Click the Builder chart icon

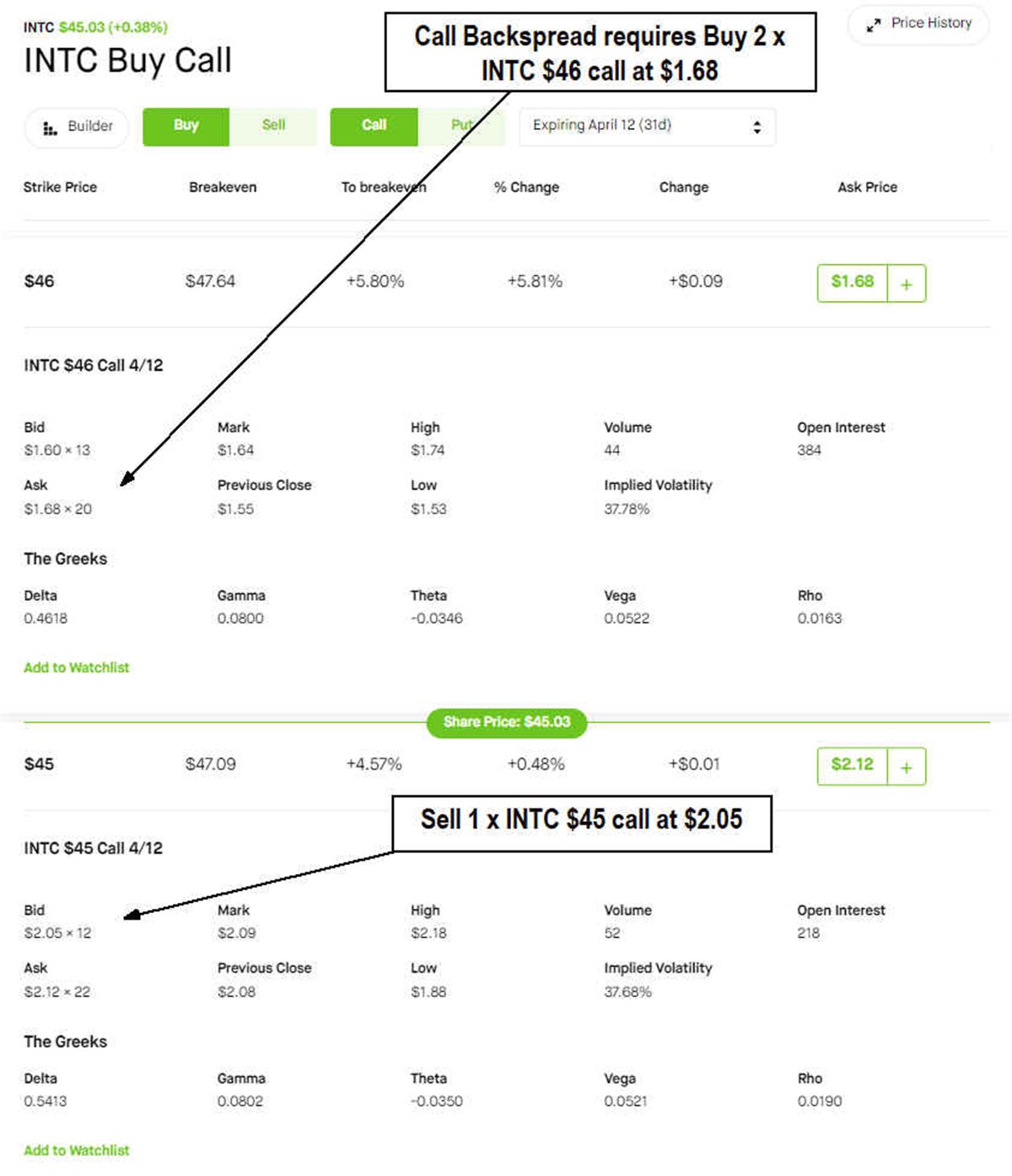click(x=50, y=127)
